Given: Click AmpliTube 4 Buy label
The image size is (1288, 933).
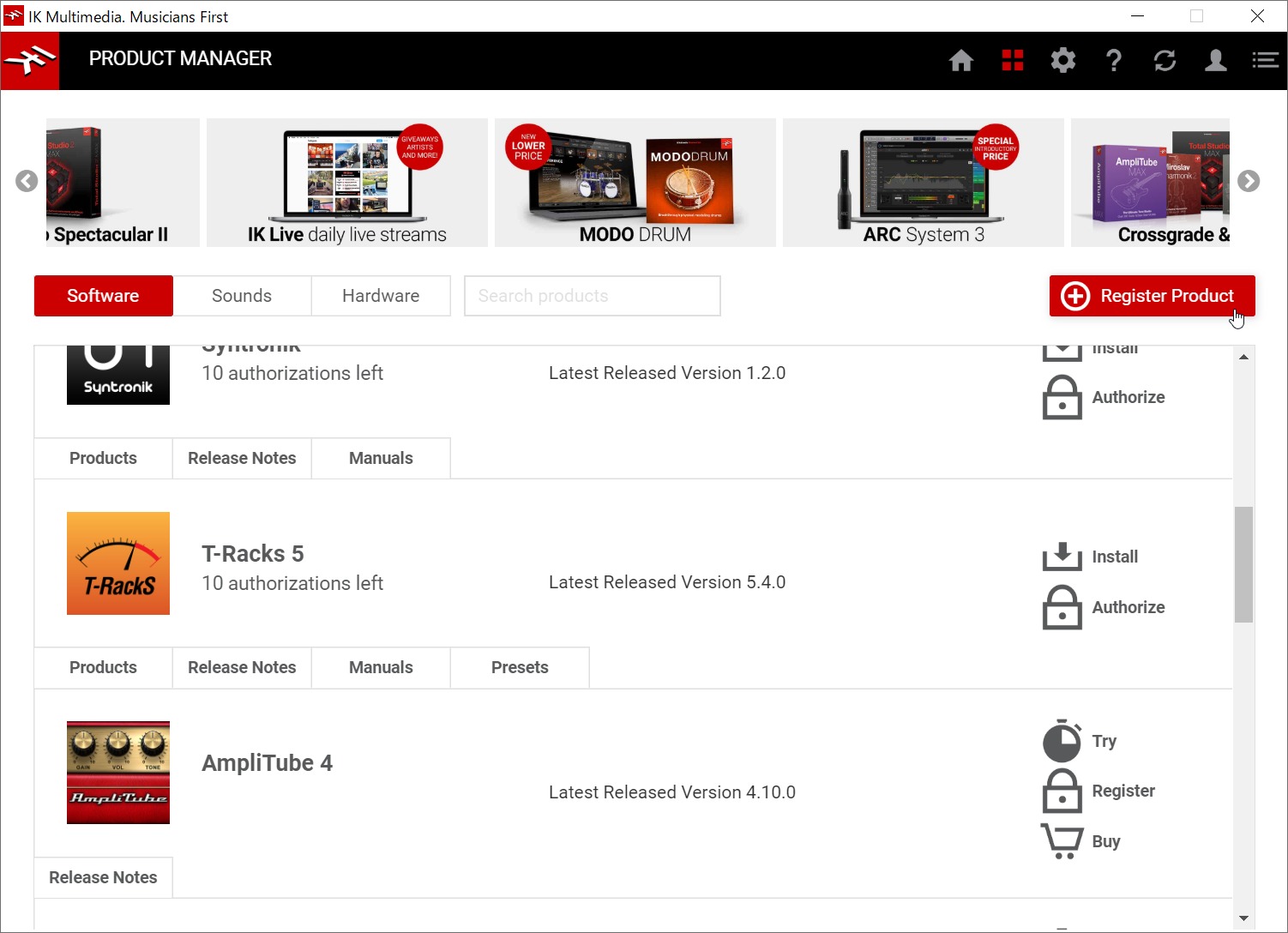Looking at the screenshot, I should click(x=1106, y=841).
